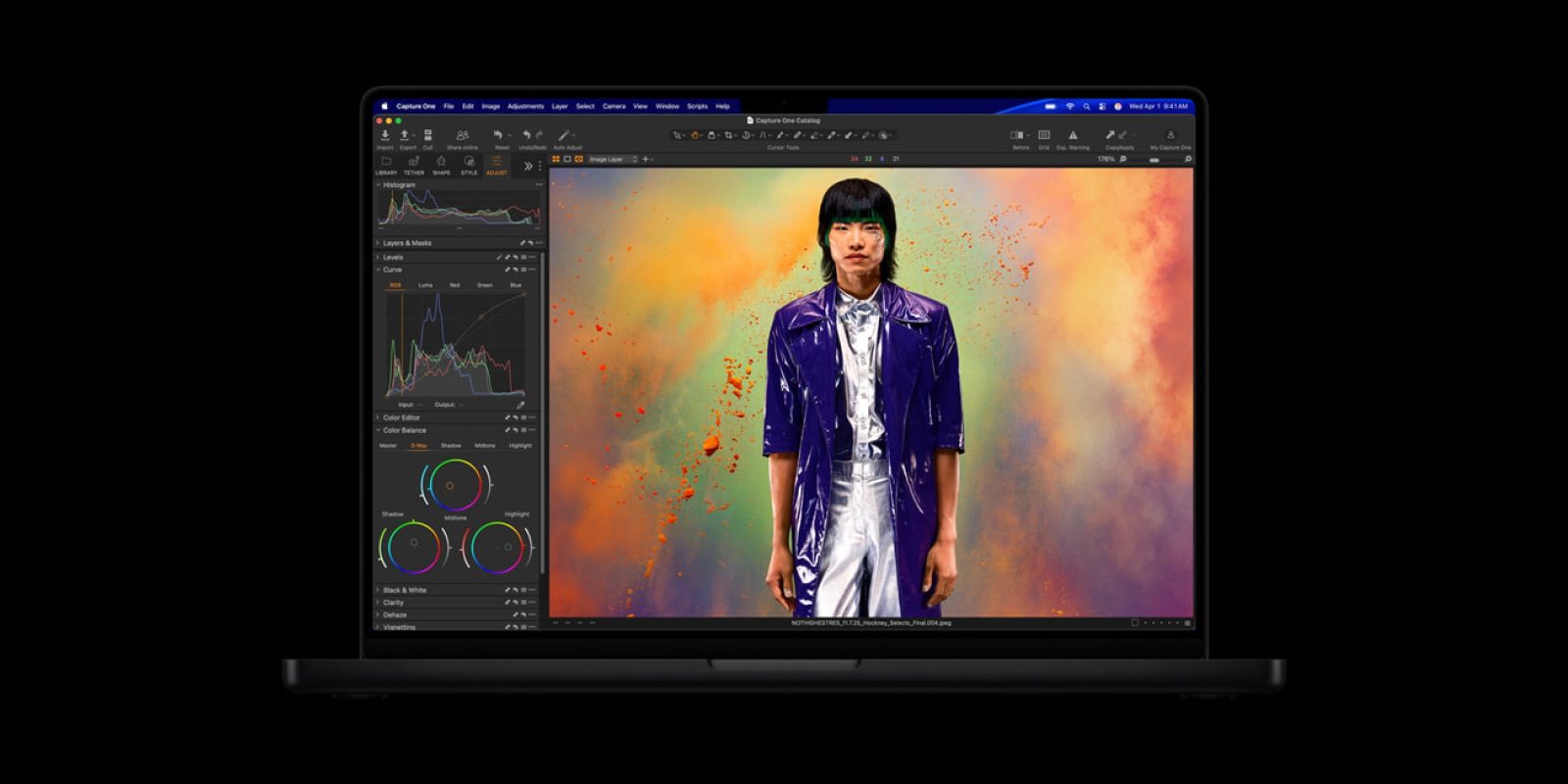Viewport: 1568px width, 784px height.
Task: Click the Reset adjustments arrow icon
Action: (x=499, y=135)
